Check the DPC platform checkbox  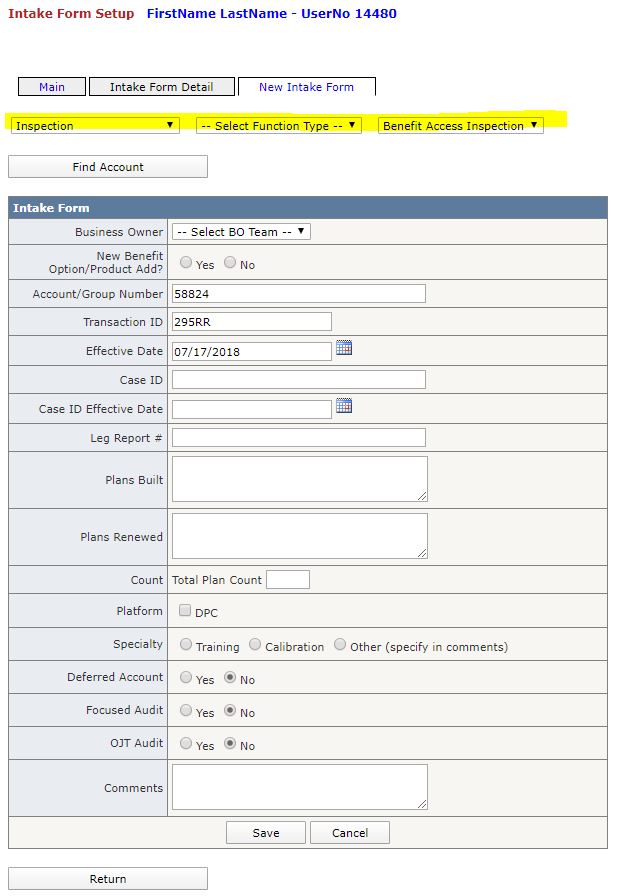coord(185,610)
